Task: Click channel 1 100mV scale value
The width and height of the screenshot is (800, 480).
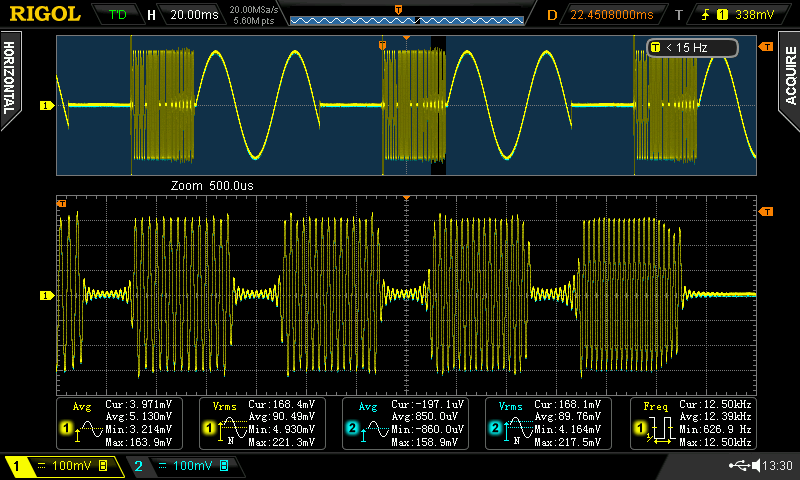Action: [x=71, y=466]
